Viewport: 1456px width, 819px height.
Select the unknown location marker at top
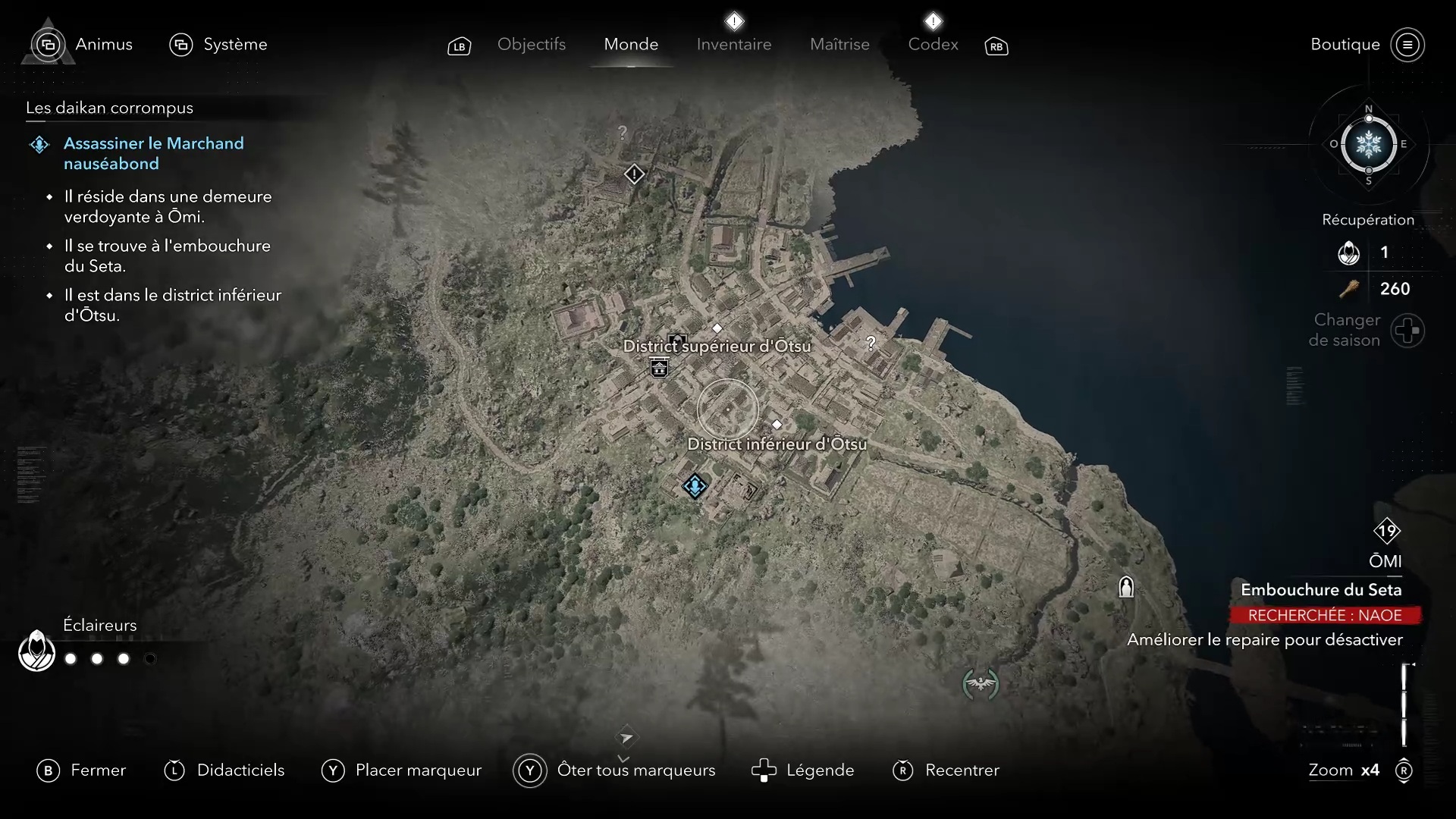point(623,133)
